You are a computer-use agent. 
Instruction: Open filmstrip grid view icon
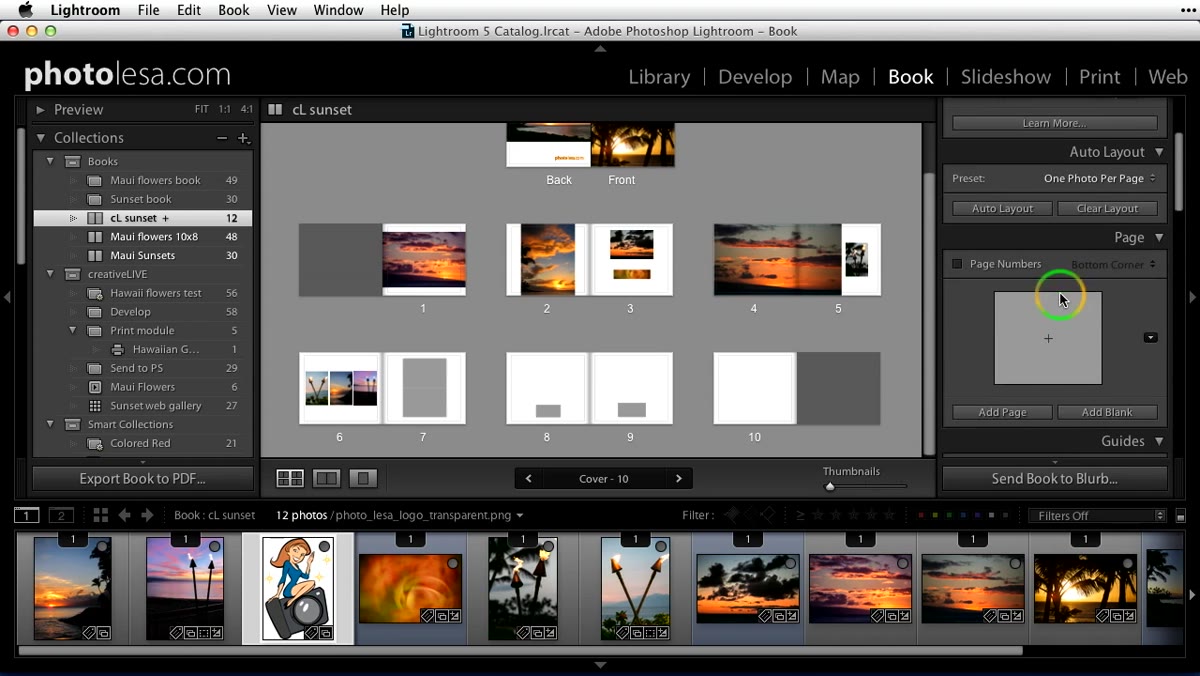(x=100, y=516)
